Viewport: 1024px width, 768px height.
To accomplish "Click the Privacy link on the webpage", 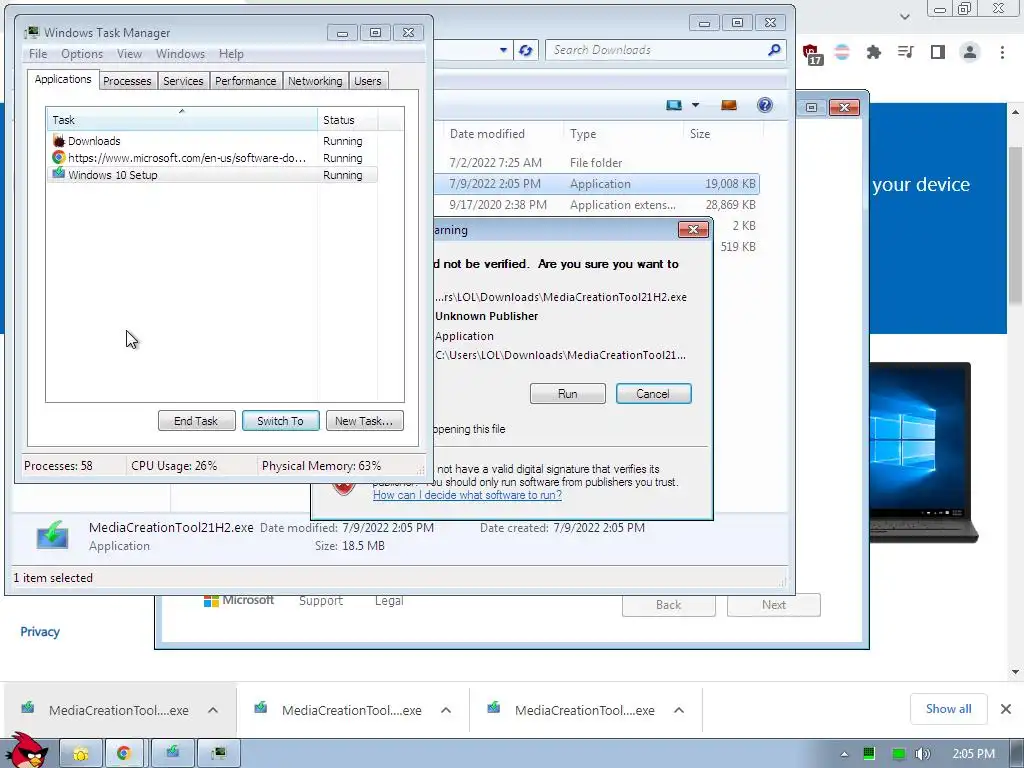I will point(40,632).
